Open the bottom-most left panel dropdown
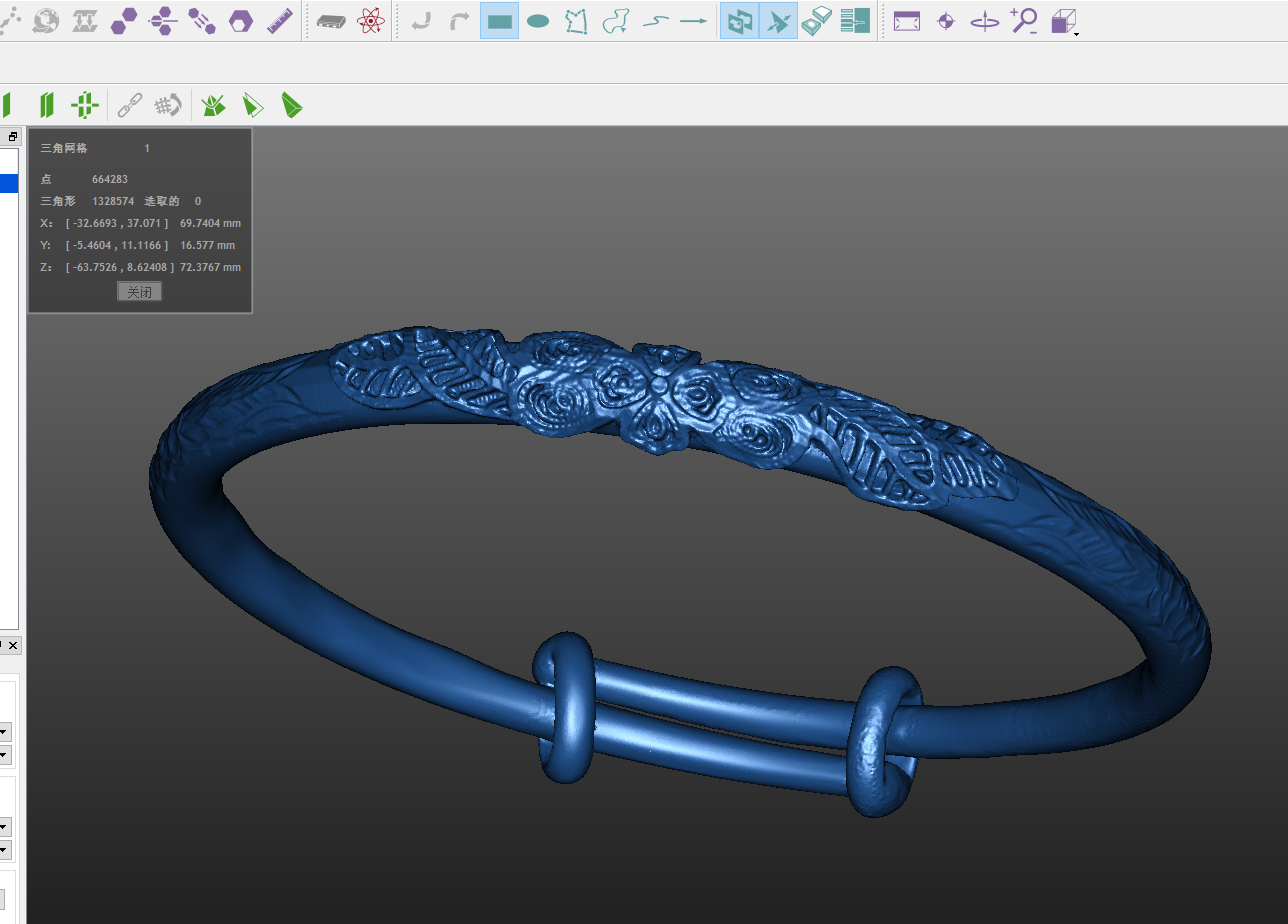The image size is (1288, 924). 5,850
